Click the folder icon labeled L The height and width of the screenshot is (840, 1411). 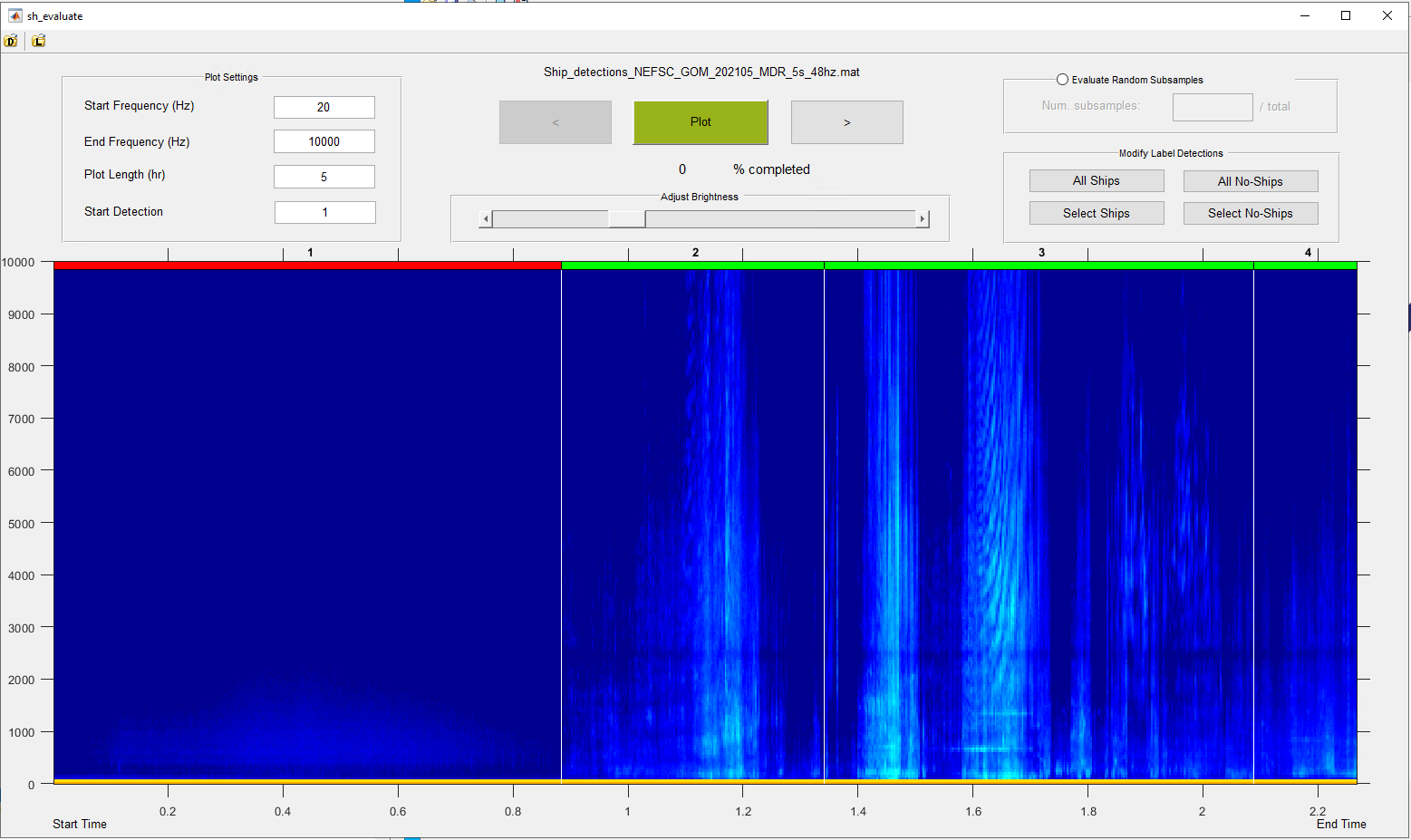(39, 41)
